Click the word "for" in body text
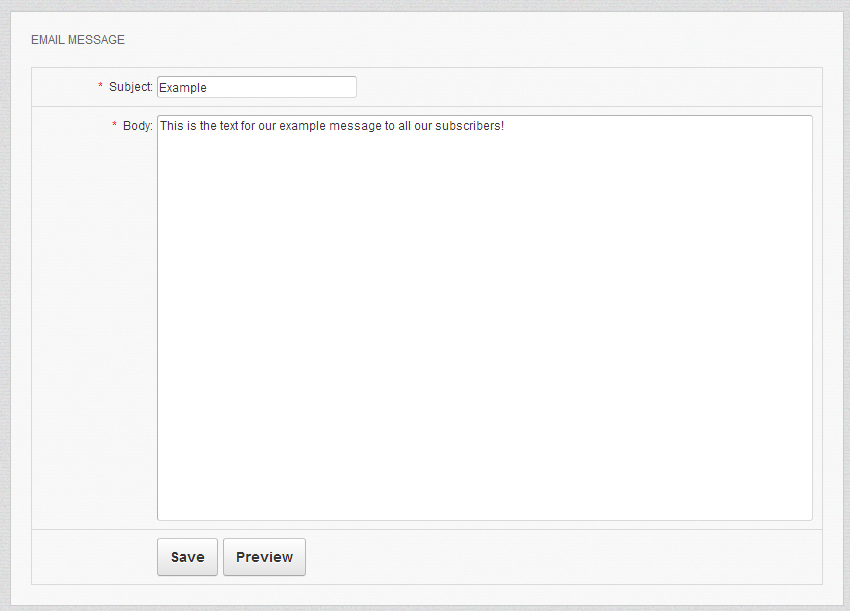Screen dimensions: 850x611 pyautogui.click(x=248, y=126)
